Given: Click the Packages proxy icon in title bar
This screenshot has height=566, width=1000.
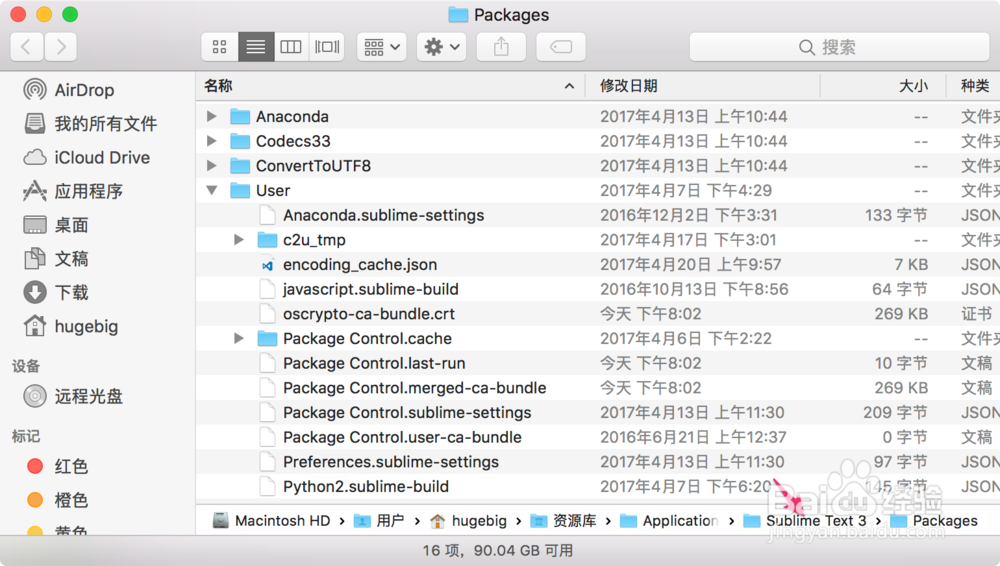Looking at the screenshot, I should pos(458,15).
